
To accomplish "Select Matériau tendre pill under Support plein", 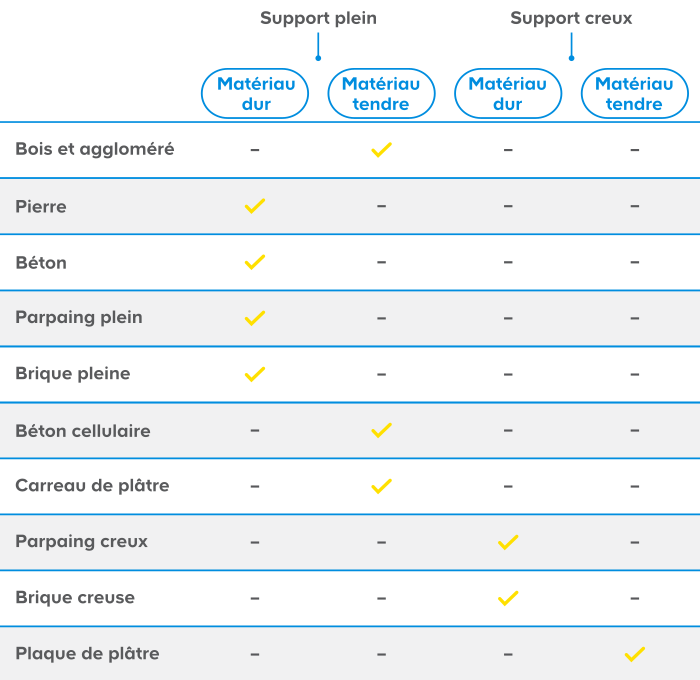I will 381,93.
